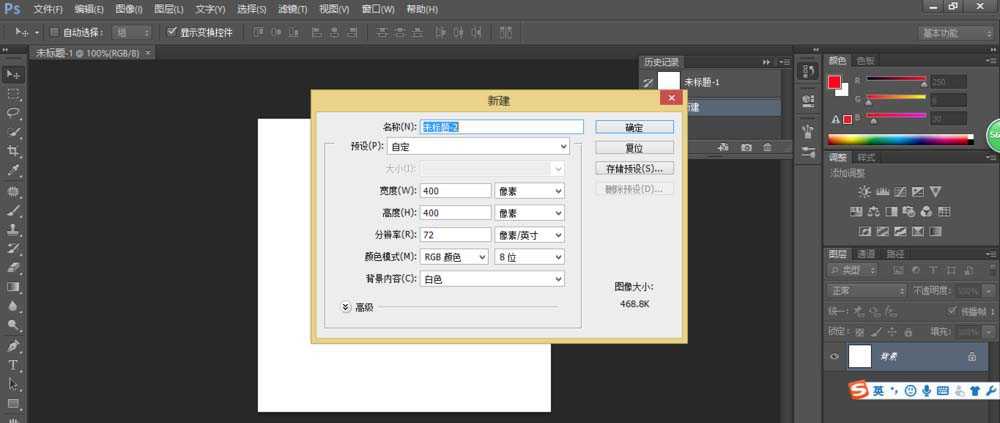Hide the 背景 layer with eye icon
Viewport: 1000px width, 423px height.
(x=835, y=356)
